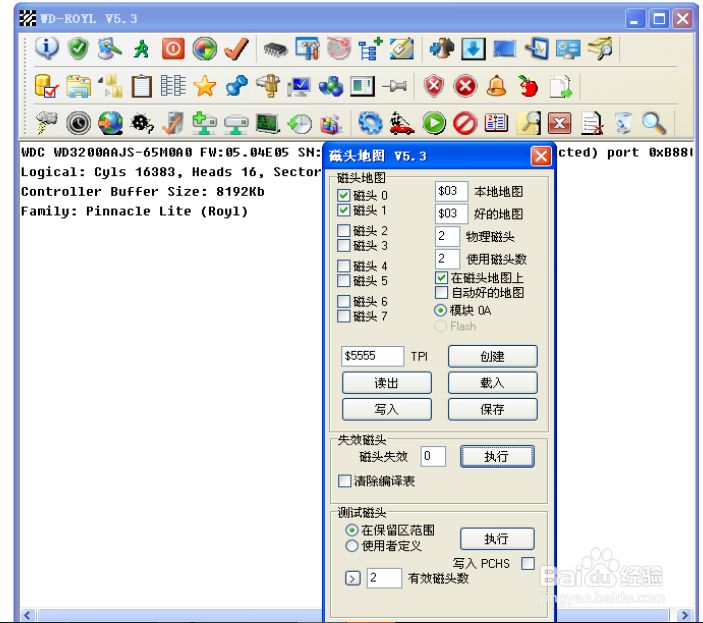703x623 pixels.
Task: Maximize the WD-ROYL V5.3 window
Action: point(659,19)
